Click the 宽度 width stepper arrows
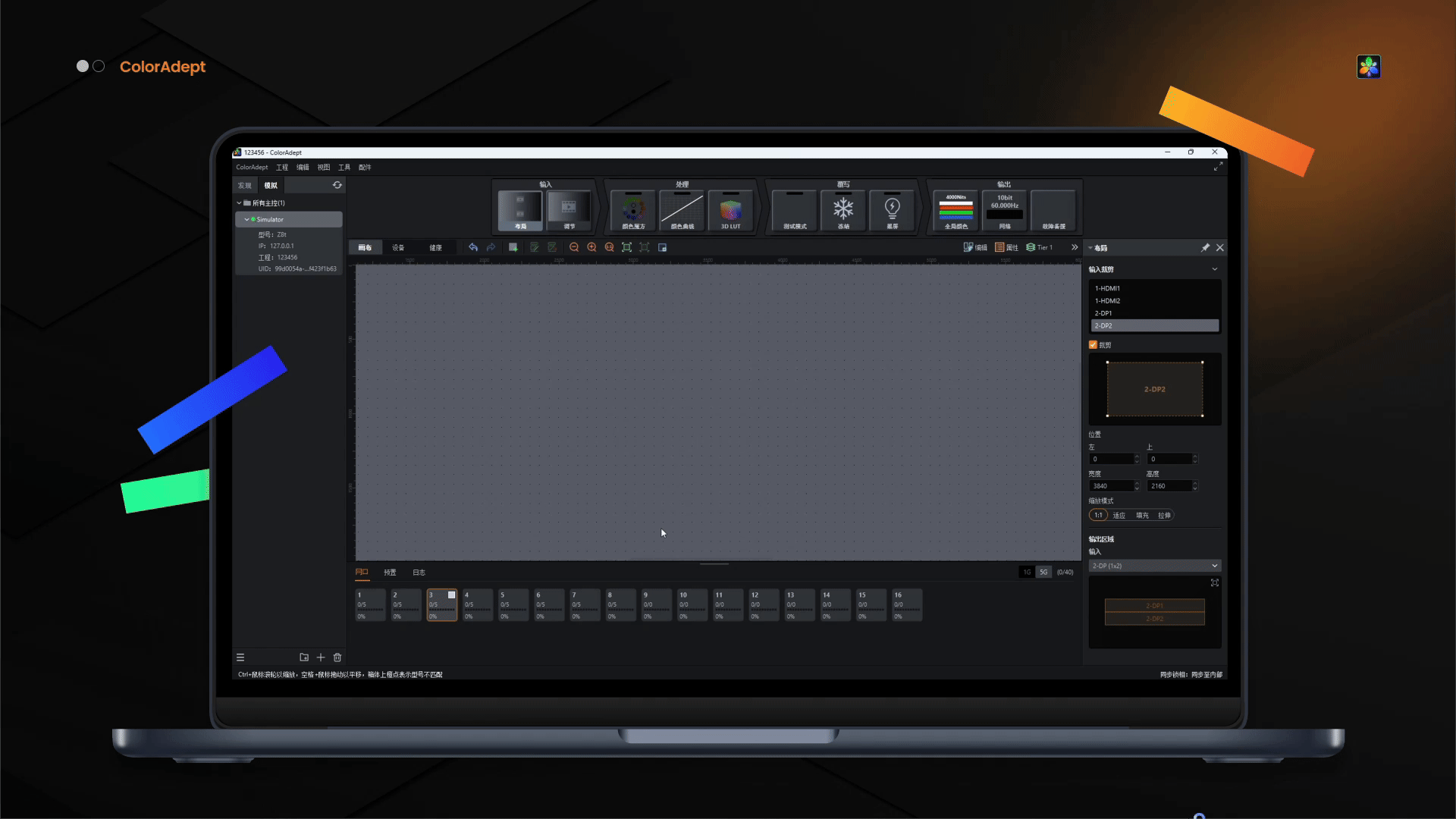The image size is (1456, 819). coord(1136,486)
